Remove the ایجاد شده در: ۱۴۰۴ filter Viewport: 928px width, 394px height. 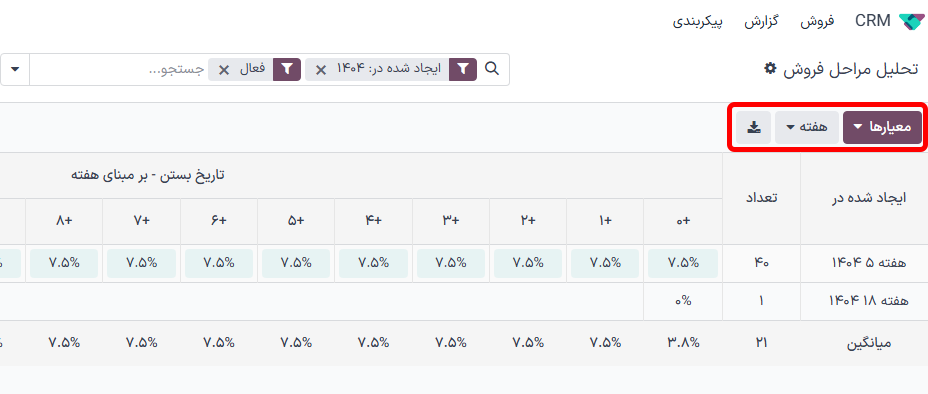320,70
